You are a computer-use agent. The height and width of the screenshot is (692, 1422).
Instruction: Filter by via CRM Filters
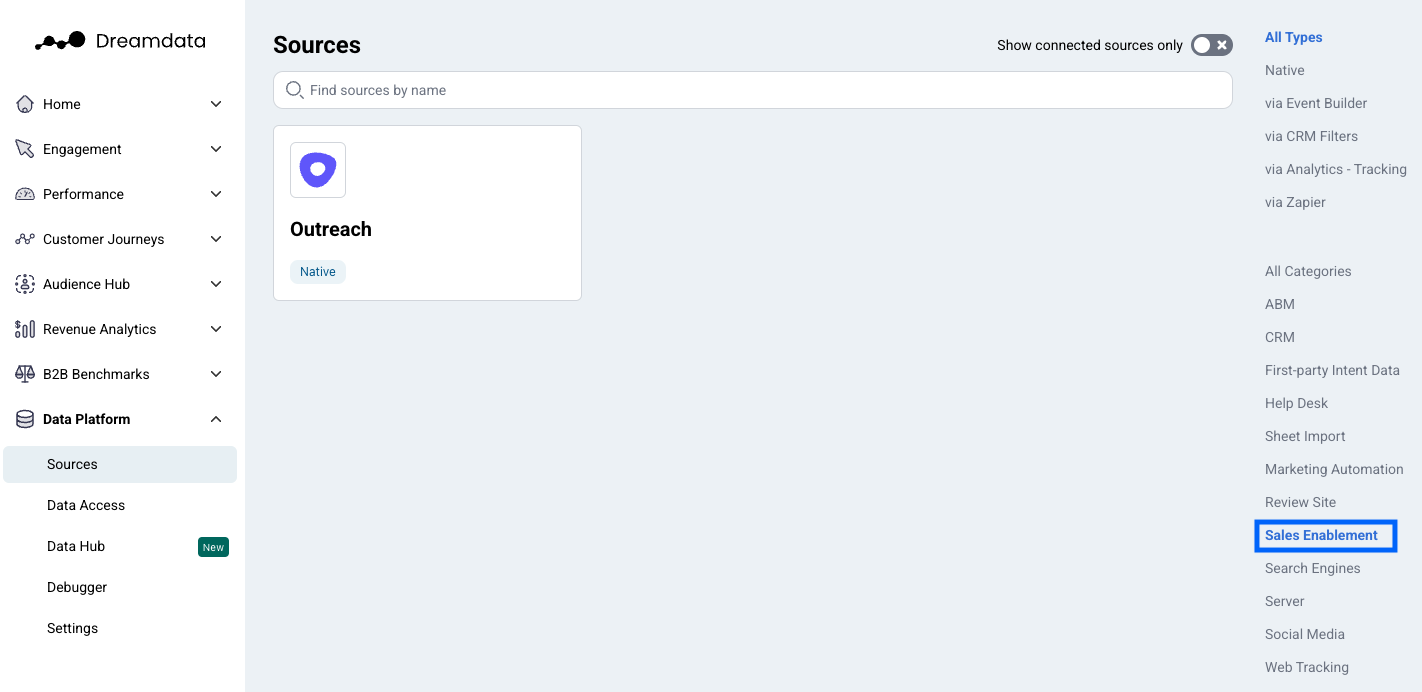1311,136
